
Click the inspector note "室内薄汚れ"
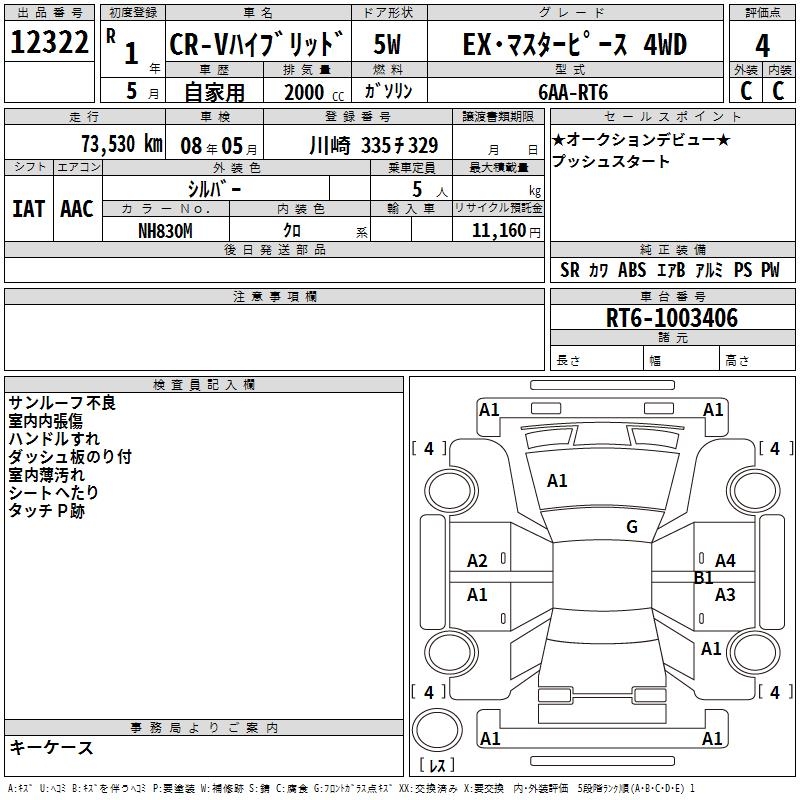point(46,474)
